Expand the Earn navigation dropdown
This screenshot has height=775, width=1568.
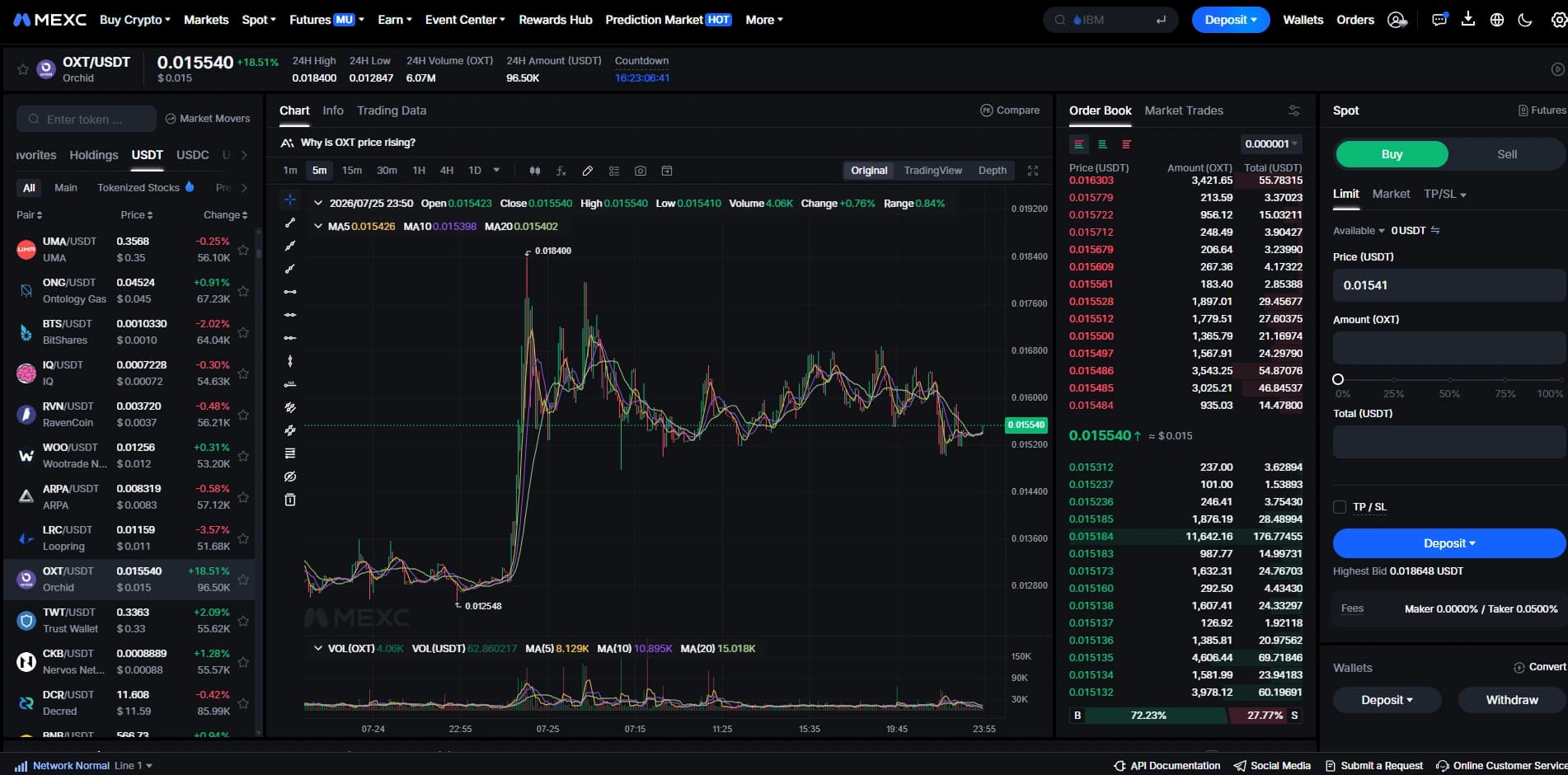point(395,20)
